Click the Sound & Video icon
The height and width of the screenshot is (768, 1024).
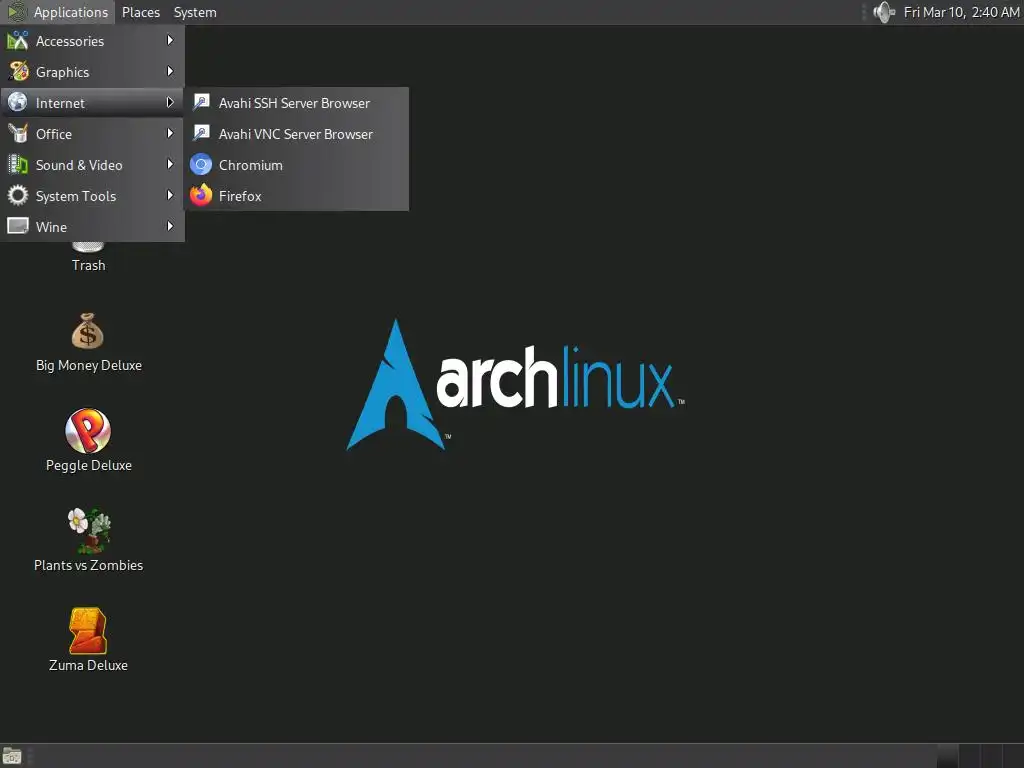18,165
